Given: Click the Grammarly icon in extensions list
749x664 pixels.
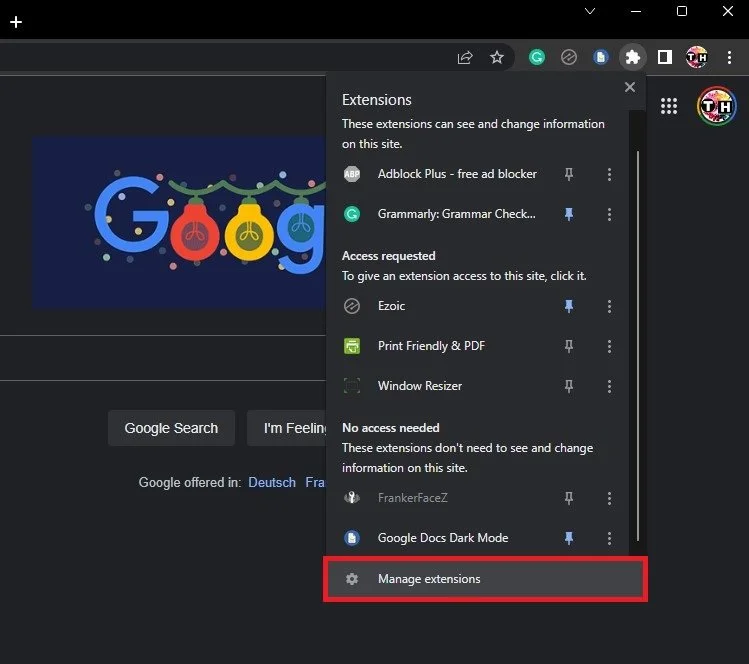Looking at the screenshot, I should click(352, 214).
